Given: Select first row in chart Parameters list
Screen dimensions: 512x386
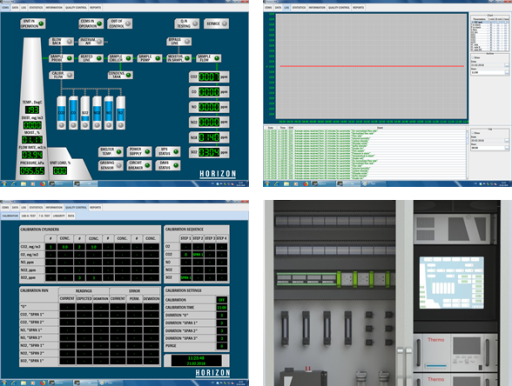Looking at the screenshot, I should pos(490,22).
